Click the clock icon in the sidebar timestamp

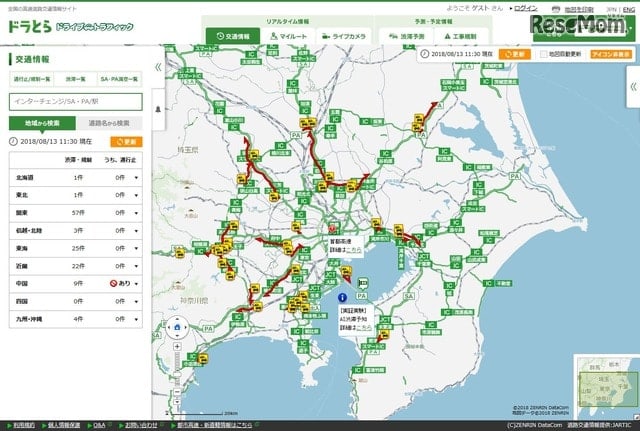point(13,141)
